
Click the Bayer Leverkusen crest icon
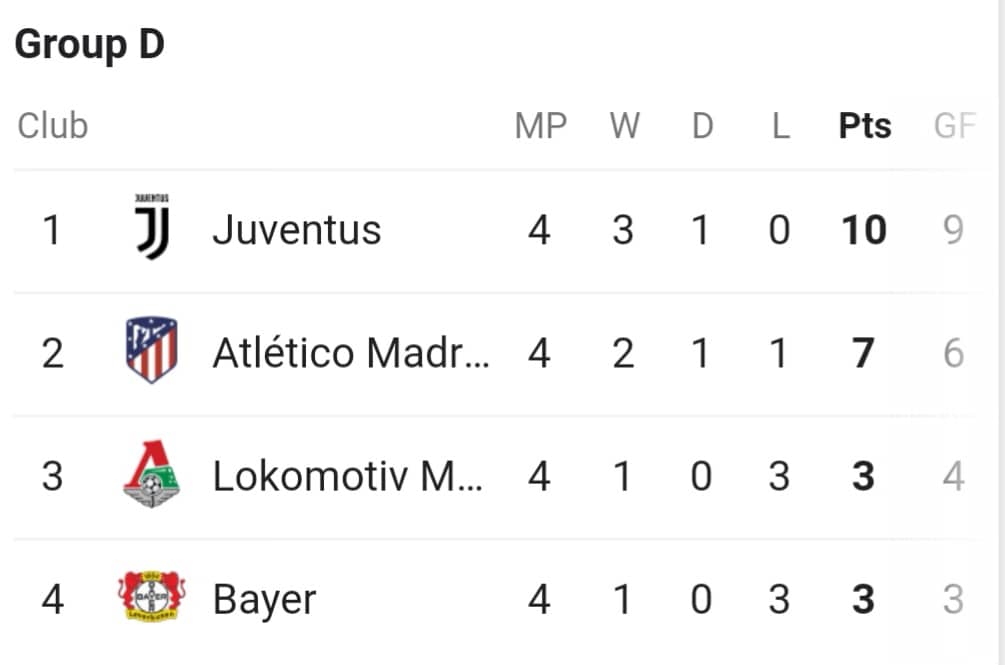click(152, 596)
